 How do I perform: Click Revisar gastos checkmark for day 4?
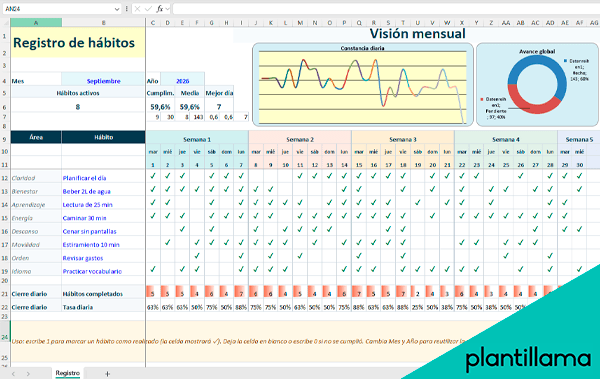point(197,256)
